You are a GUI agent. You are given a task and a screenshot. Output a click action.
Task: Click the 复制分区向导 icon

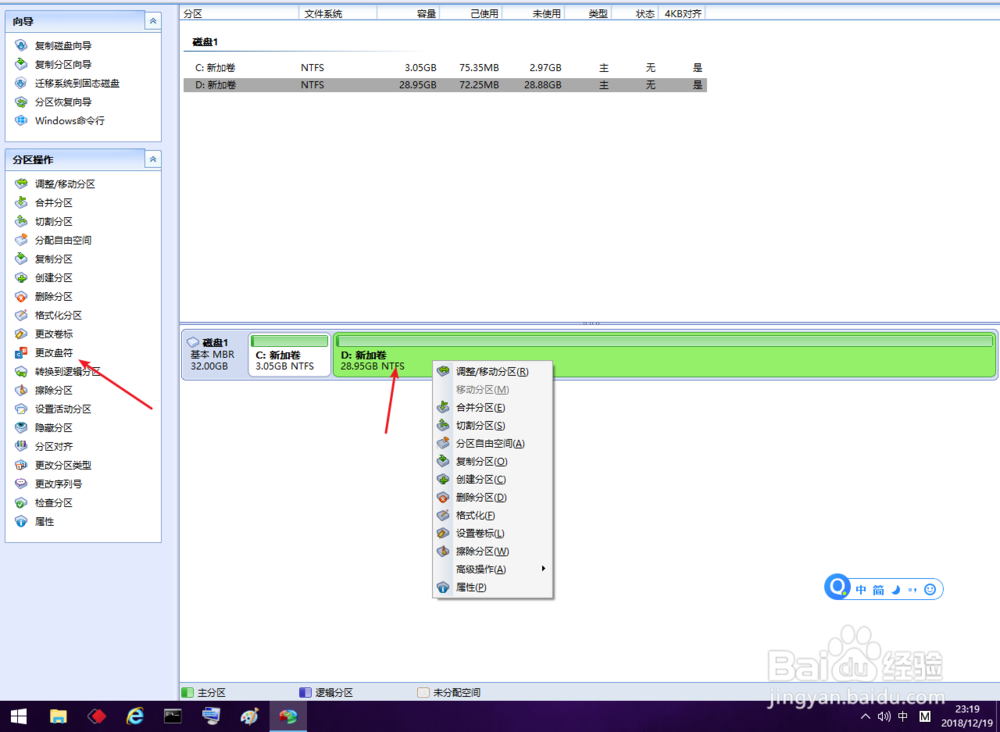click(21, 64)
